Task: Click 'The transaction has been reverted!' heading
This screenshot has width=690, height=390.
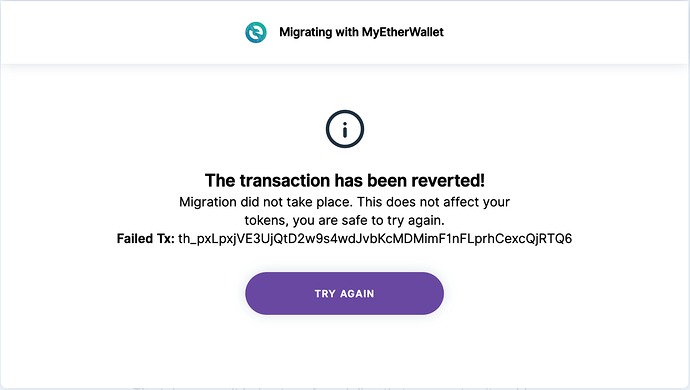Action: tap(345, 180)
